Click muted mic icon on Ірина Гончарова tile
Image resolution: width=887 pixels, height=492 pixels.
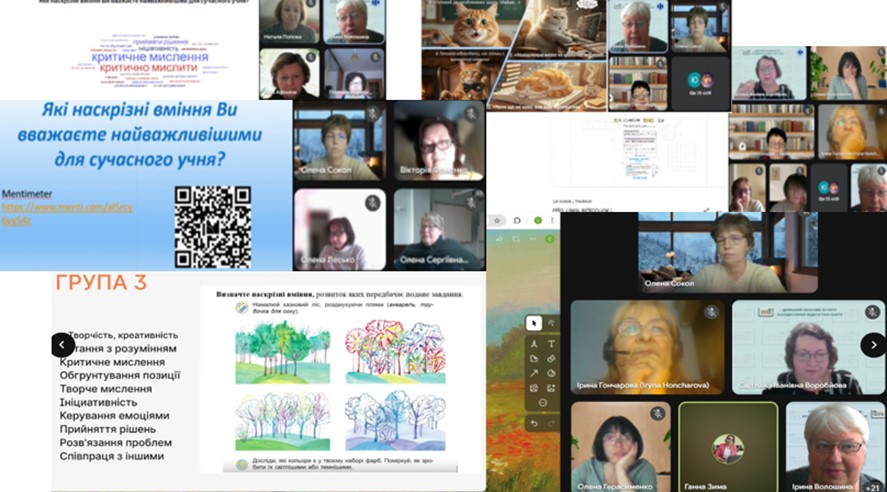[x=710, y=312]
